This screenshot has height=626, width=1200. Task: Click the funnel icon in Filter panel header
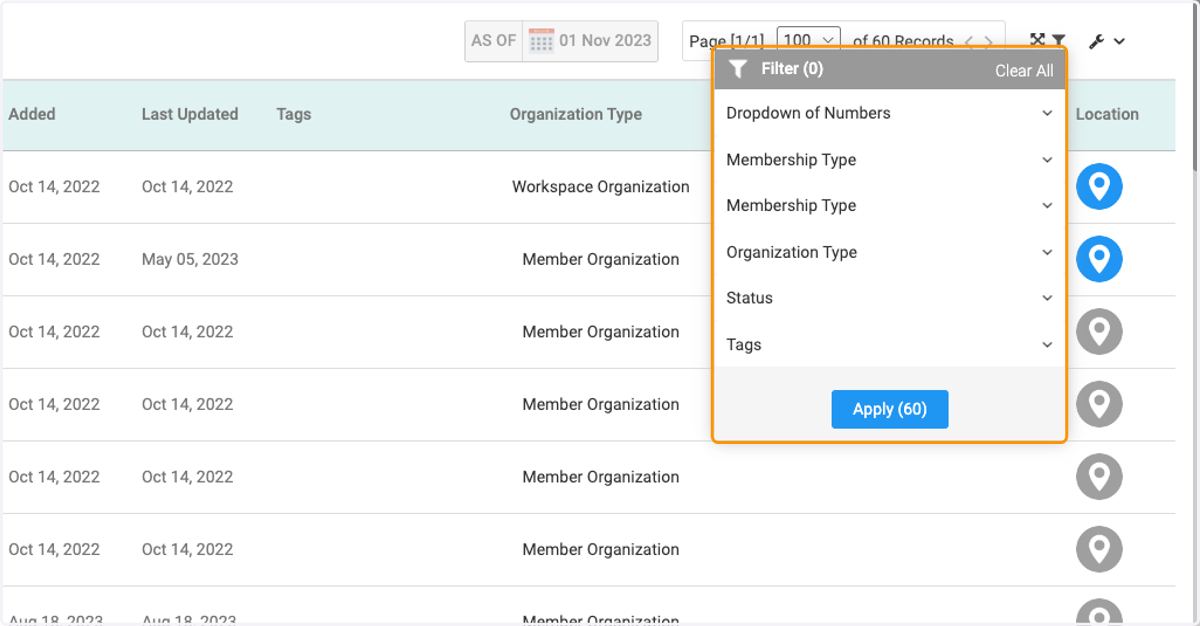pos(738,69)
